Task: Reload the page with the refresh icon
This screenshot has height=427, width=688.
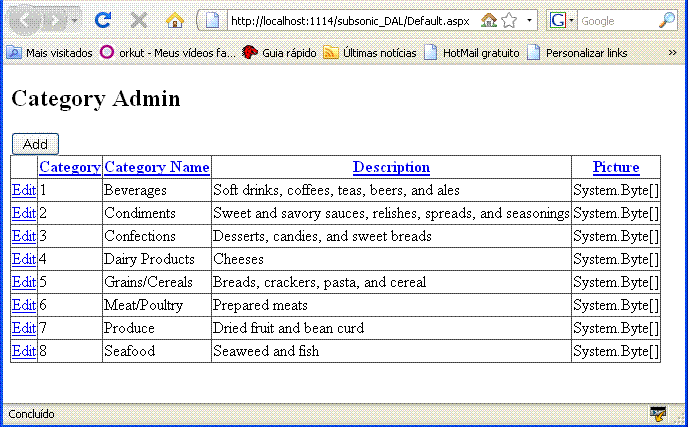Action: pyautogui.click(x=103, y=20)
